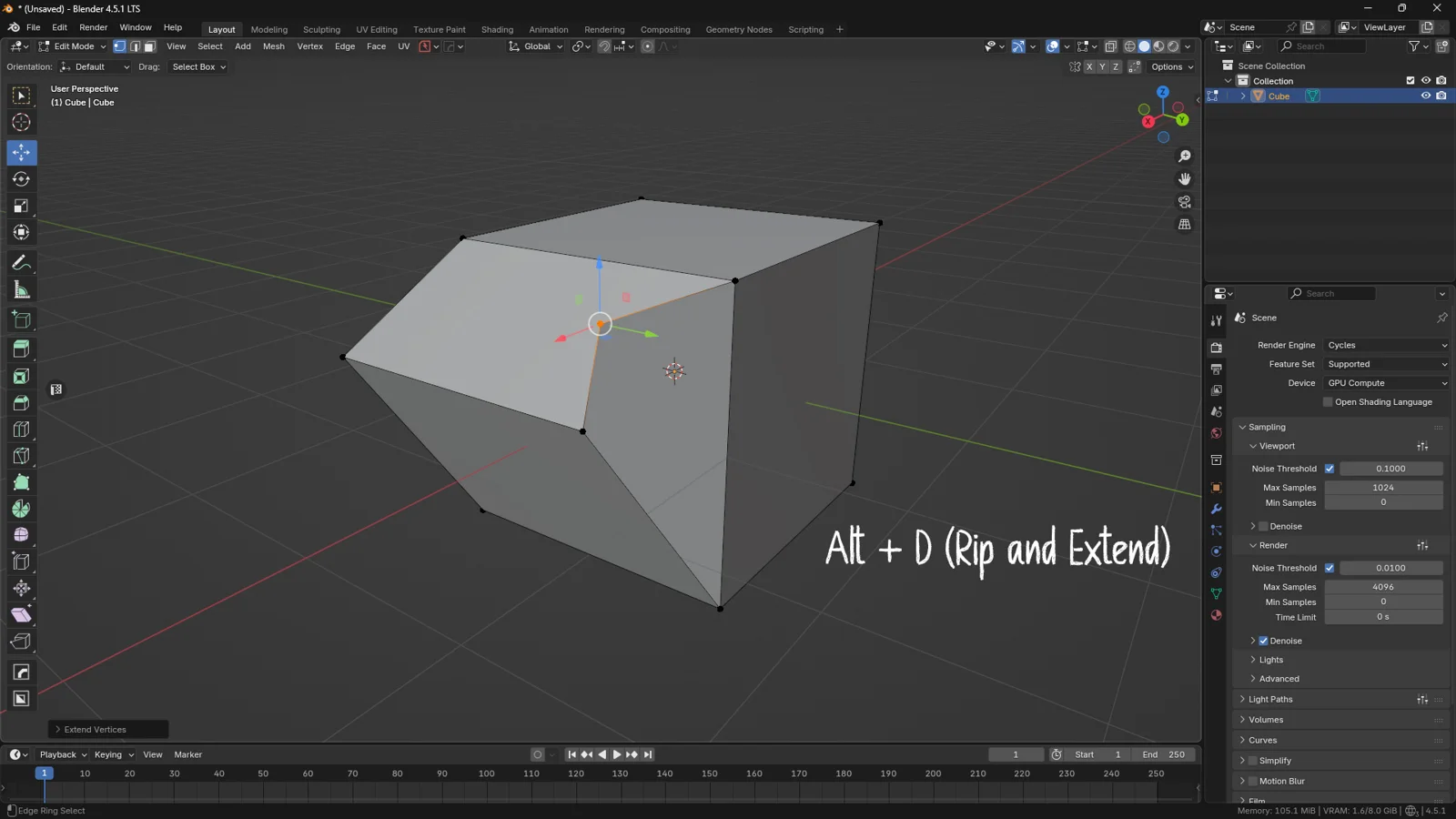Screen dimensions: 1456x819
Task: Toggle X-ray display
Action: point(1110,46)
